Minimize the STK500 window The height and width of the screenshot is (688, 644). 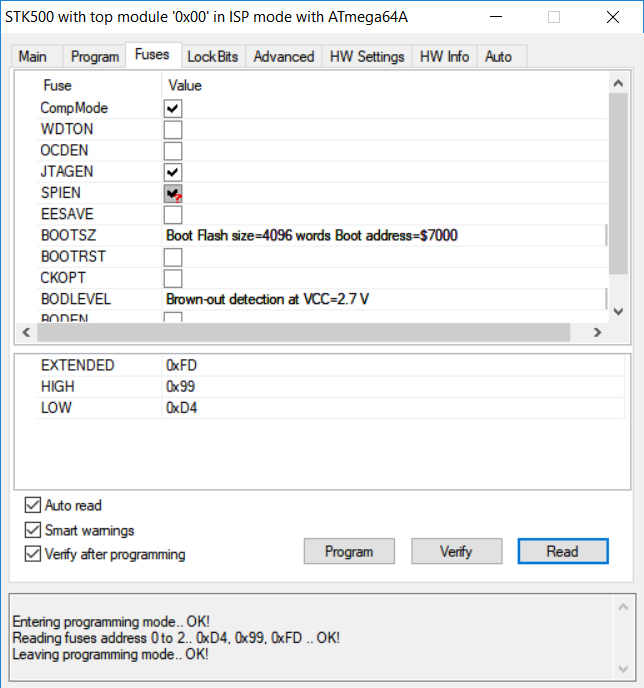496,17
